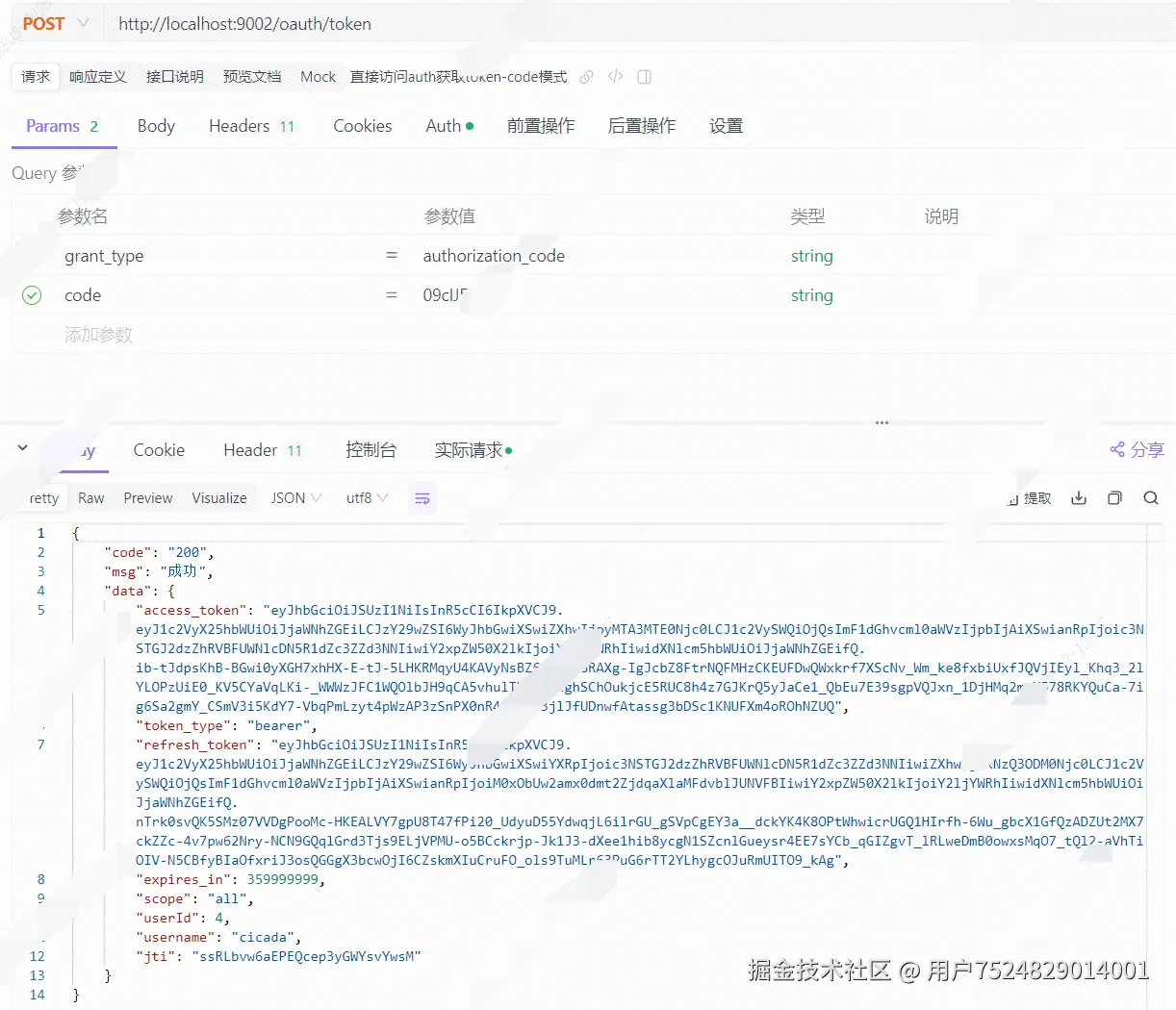Click the "username" value "cicada"
The width and height of the screenshot is (1176, 1010).
point(263,937)
